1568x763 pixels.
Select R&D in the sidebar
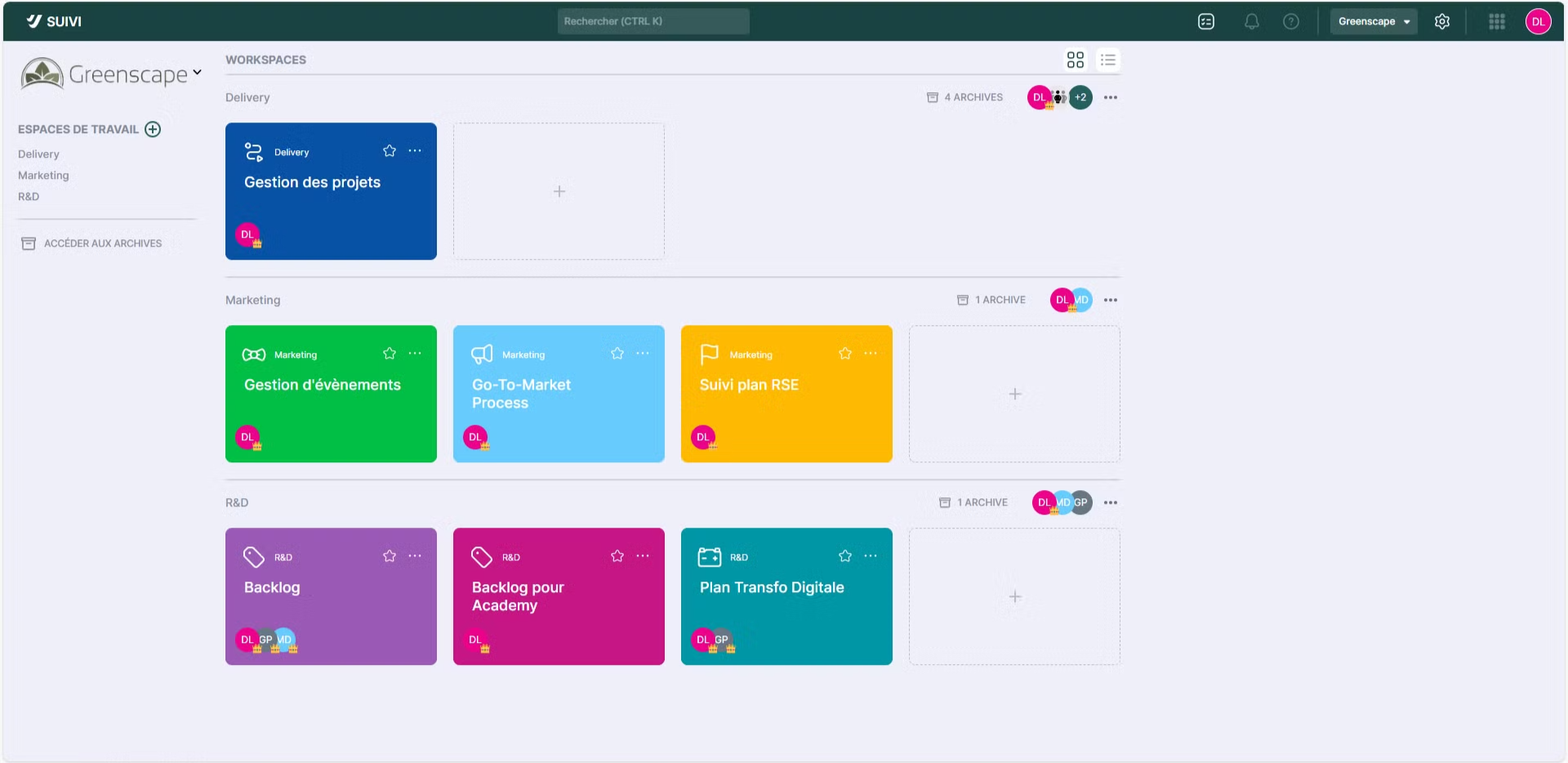click(x=29, y=197)
